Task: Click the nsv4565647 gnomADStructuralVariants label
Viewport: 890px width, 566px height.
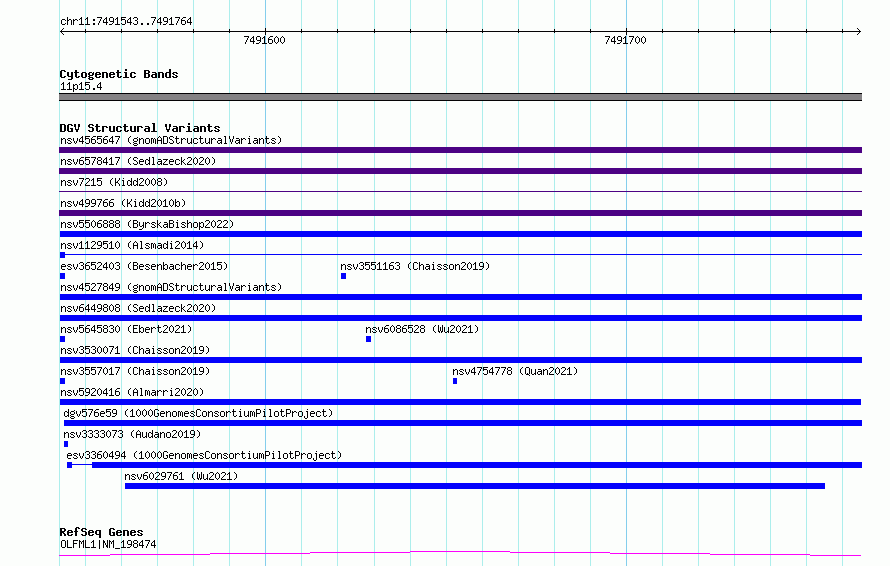Action: click(171, 140)
